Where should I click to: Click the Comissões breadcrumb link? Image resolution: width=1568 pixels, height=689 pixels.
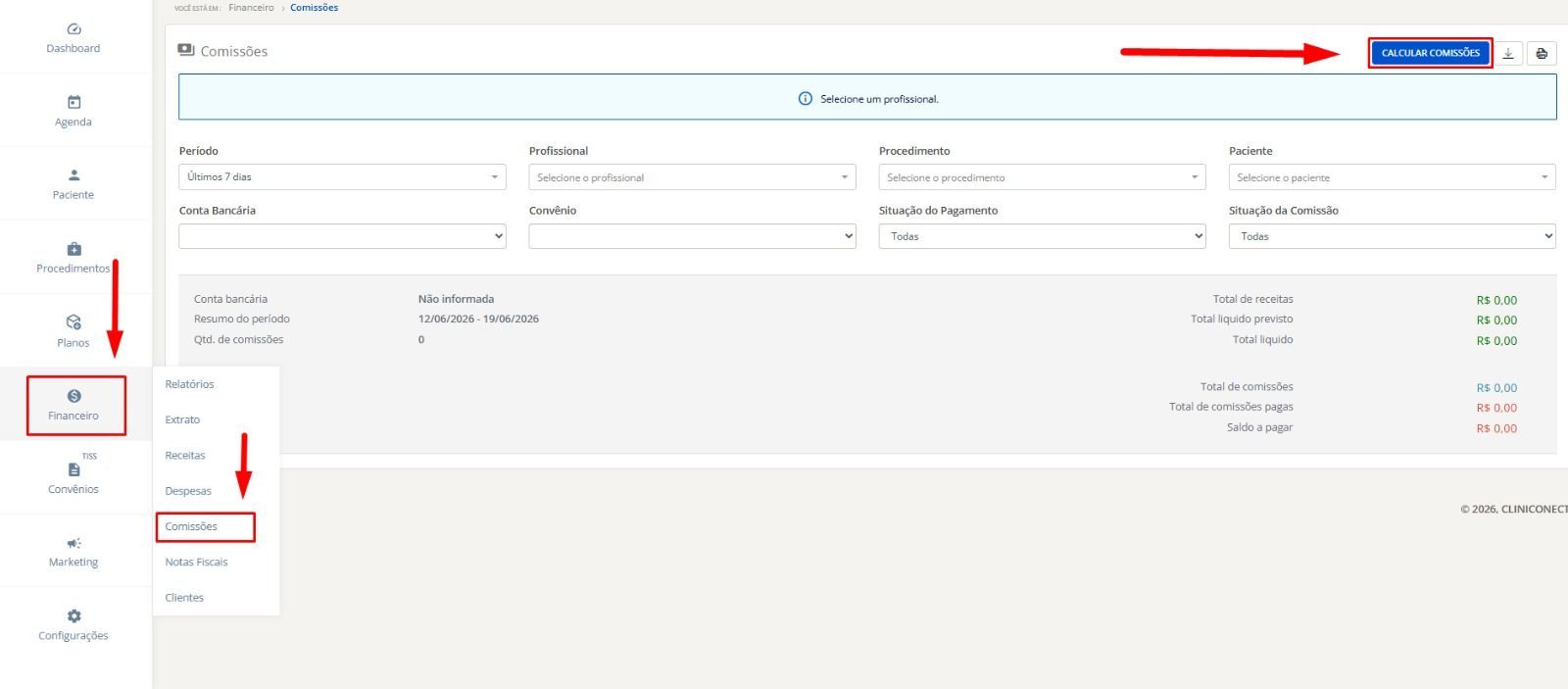315,8
